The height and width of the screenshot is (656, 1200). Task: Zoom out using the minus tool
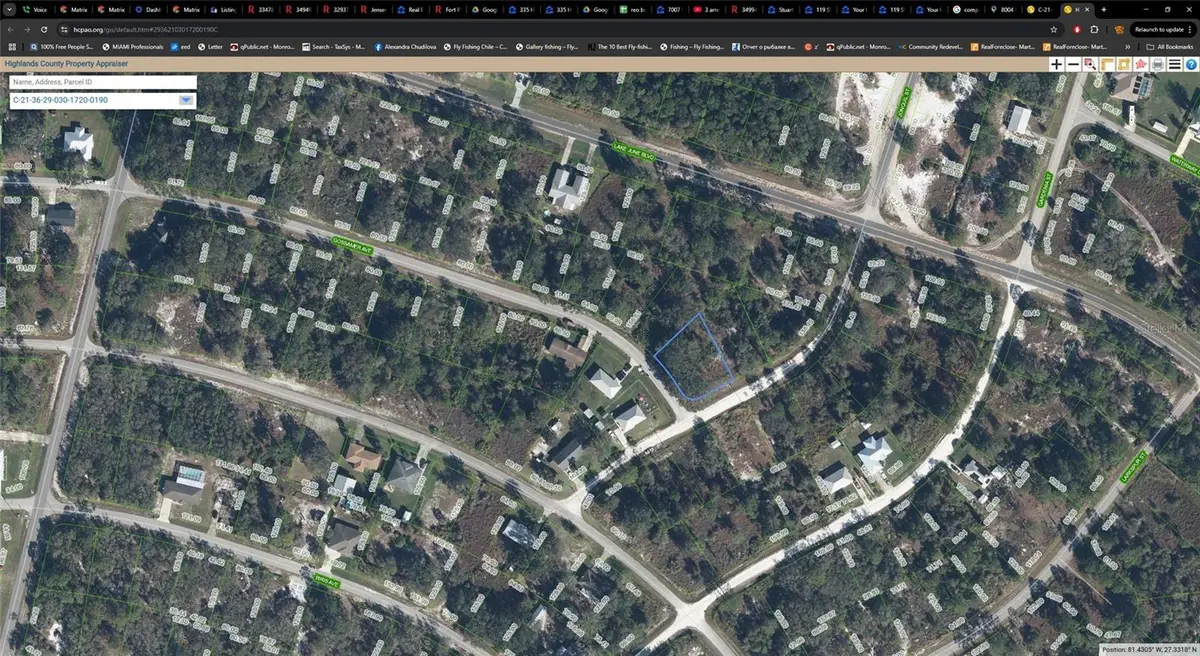click(x=1073, y=63)
